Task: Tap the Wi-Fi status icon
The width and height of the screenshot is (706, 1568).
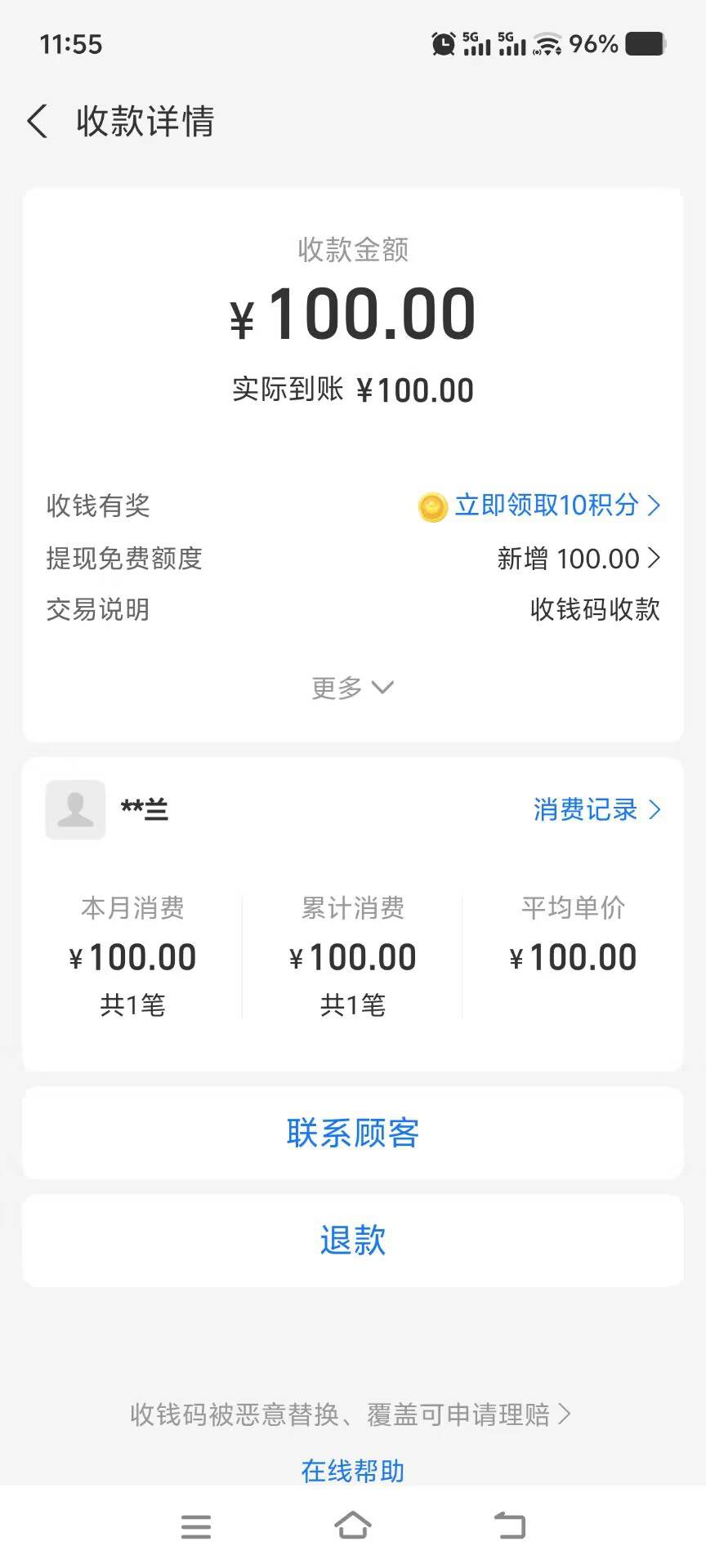Action: [x=547, y=44]
